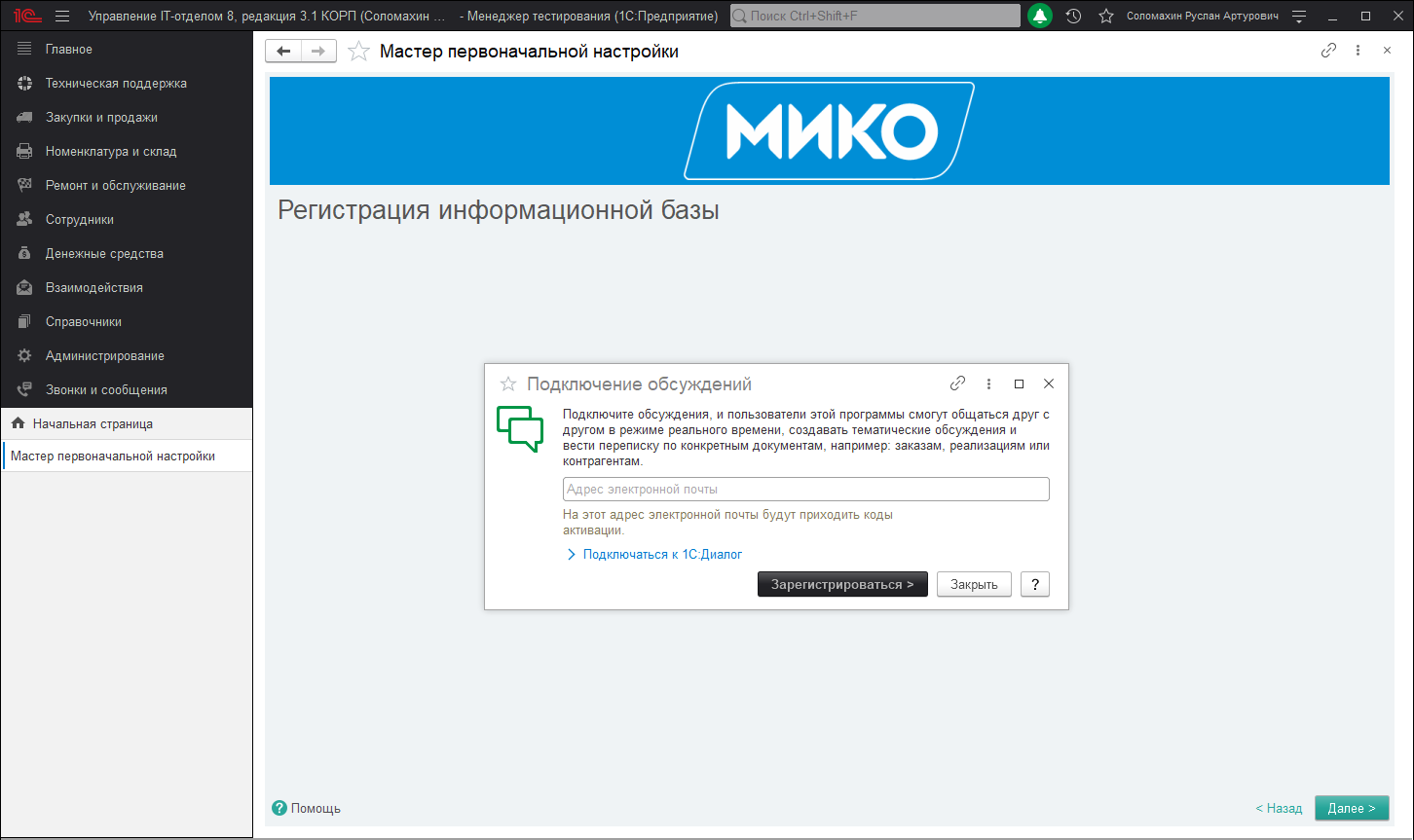
Task: Click the Зарегистрироваться button
Action: [x=842, y=584]
